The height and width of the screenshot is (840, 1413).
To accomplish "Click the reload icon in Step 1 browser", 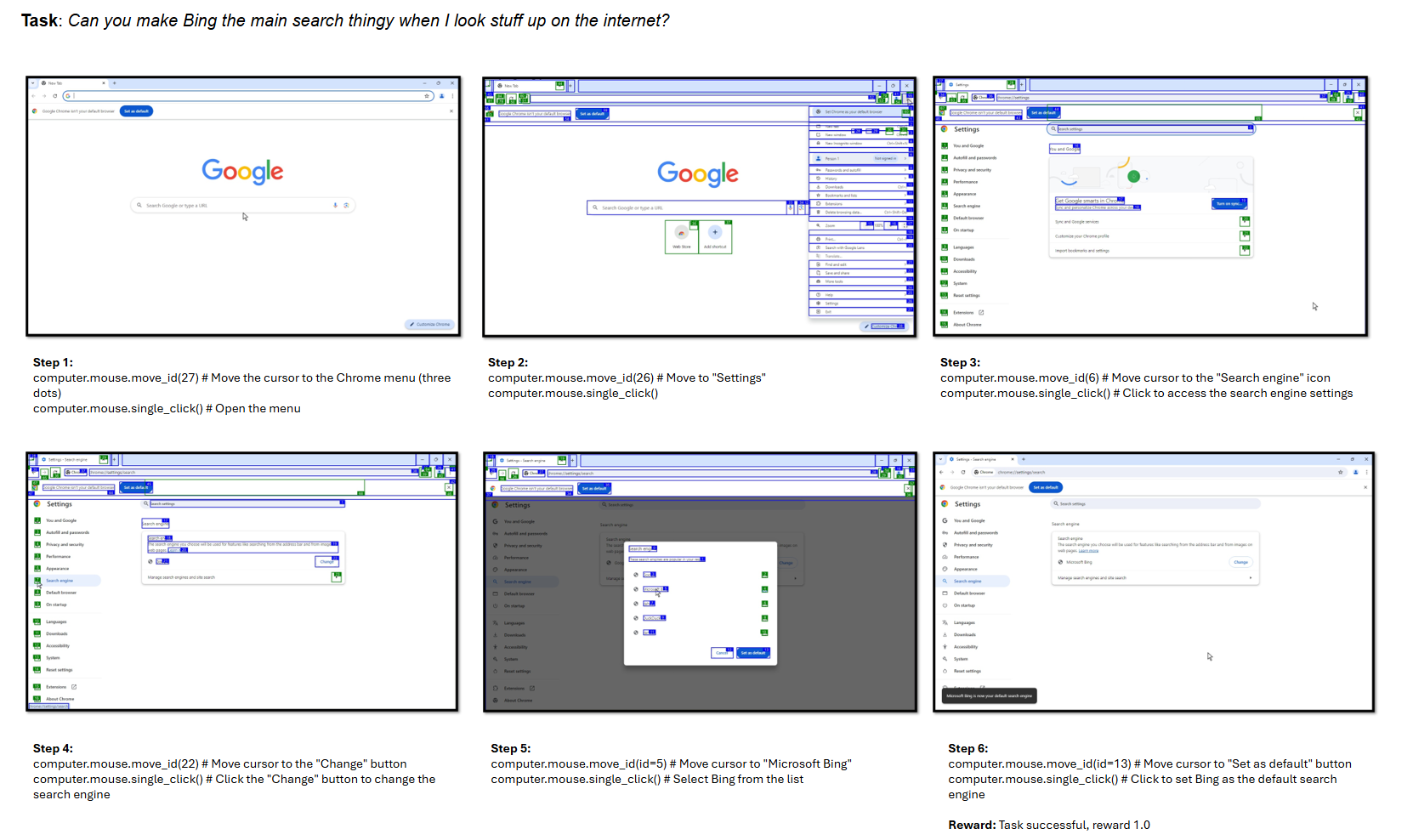I will [x=55, y=96].
